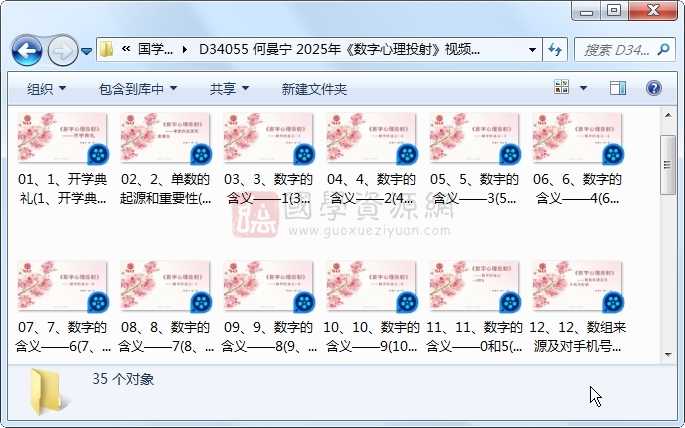Open the 包含到库中 menu
Screen dimensions: 685x428
pos(138,89)
